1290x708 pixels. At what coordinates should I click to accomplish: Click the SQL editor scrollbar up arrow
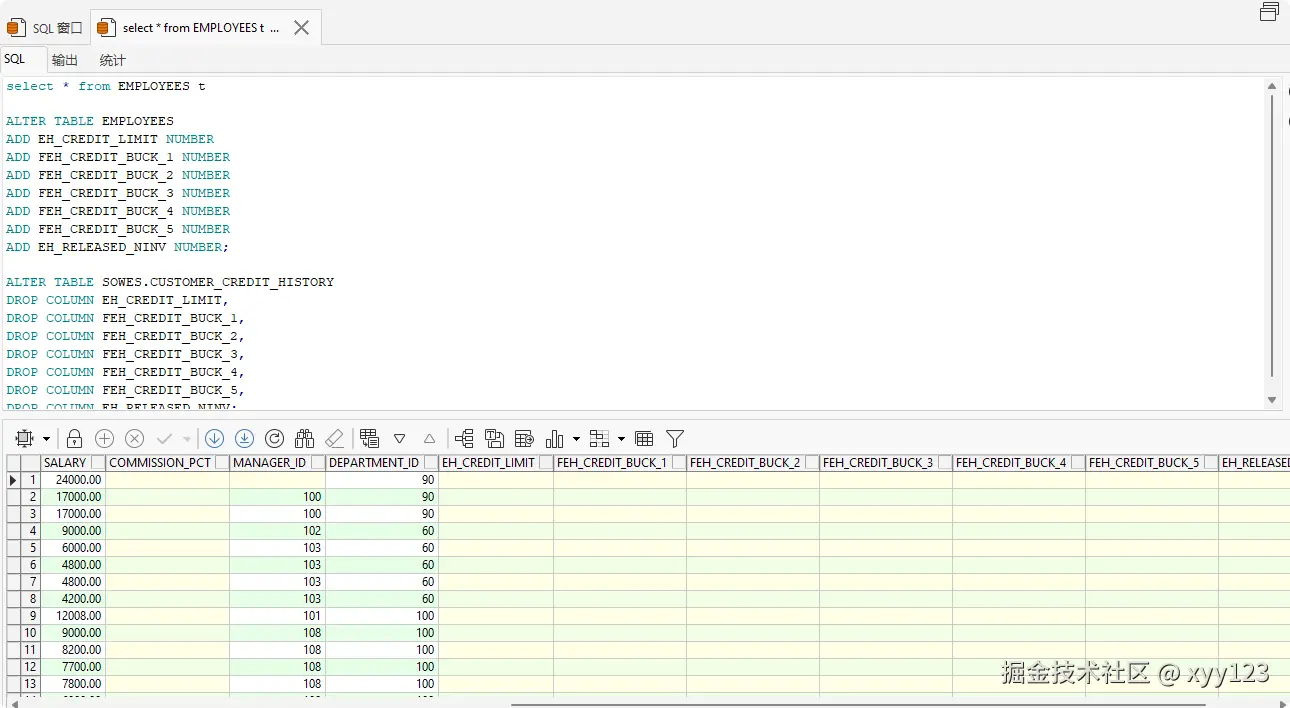point(1272,87)
